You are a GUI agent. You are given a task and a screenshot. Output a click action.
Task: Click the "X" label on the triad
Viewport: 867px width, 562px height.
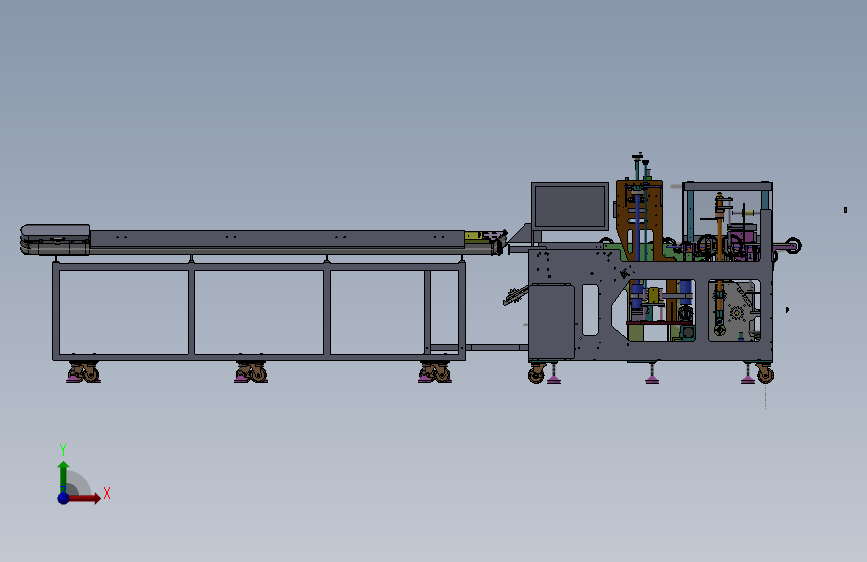[107, 493]
